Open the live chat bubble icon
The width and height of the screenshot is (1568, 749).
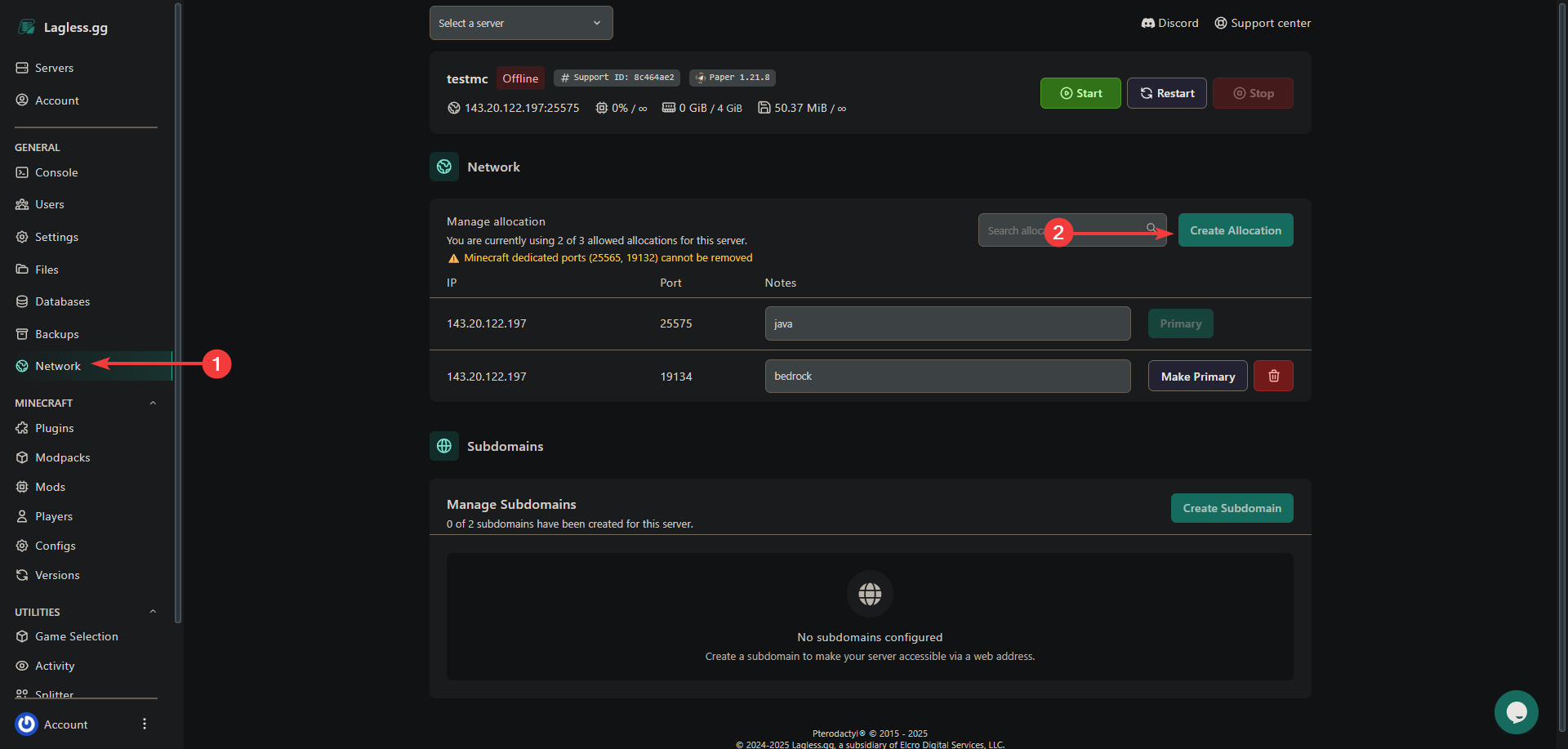click(x=1516, y=712)
